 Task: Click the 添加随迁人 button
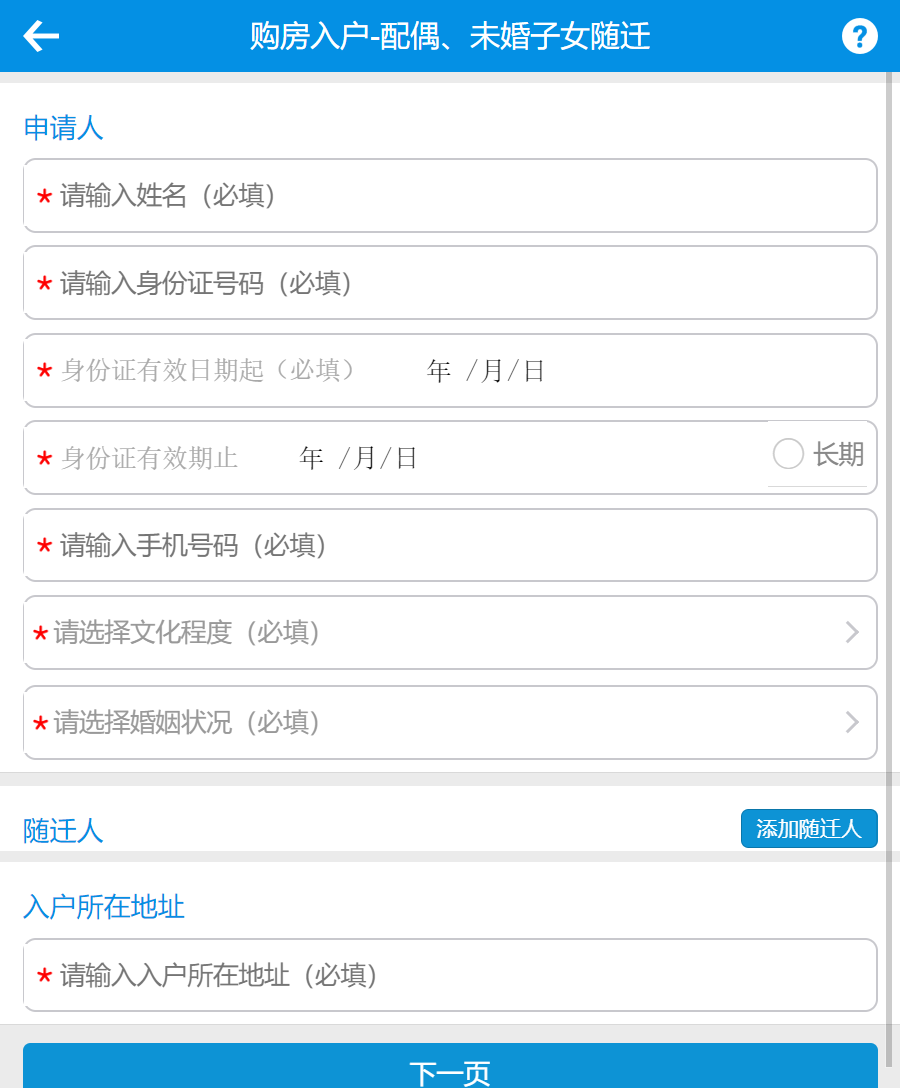(x=808, y=828)
